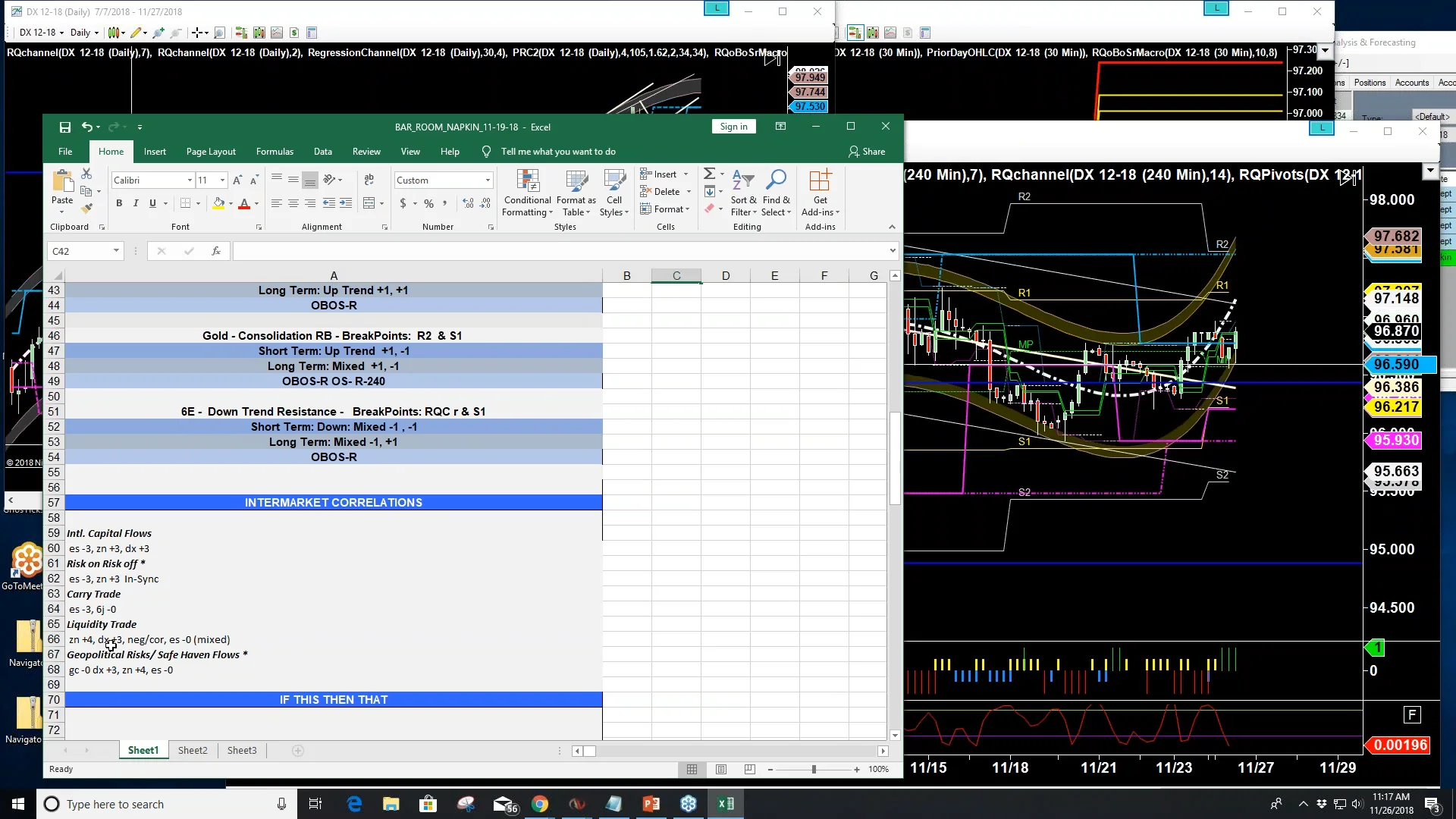Click Wrap Text icon in Alignment group
The image size is (1456, 819).
click(x=369, y=180)
